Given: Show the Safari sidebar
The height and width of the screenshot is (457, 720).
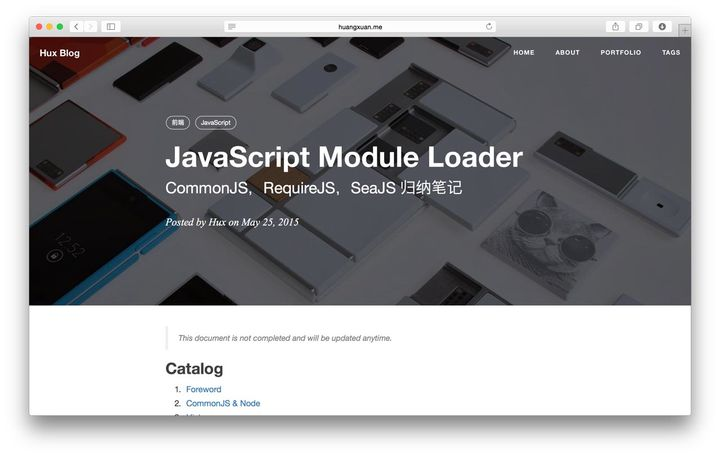Looking at the screenshot, I should (111, 27).
